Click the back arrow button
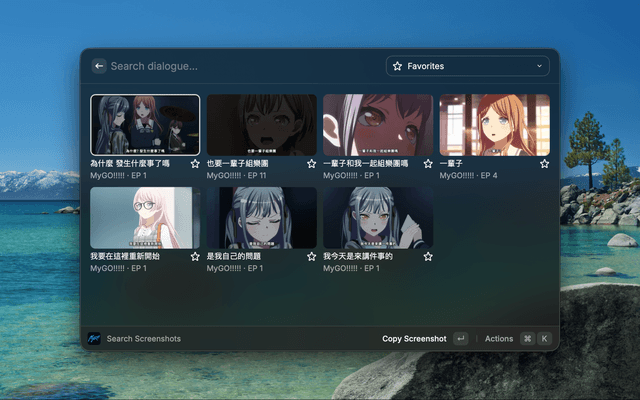 tap(99, 66)
